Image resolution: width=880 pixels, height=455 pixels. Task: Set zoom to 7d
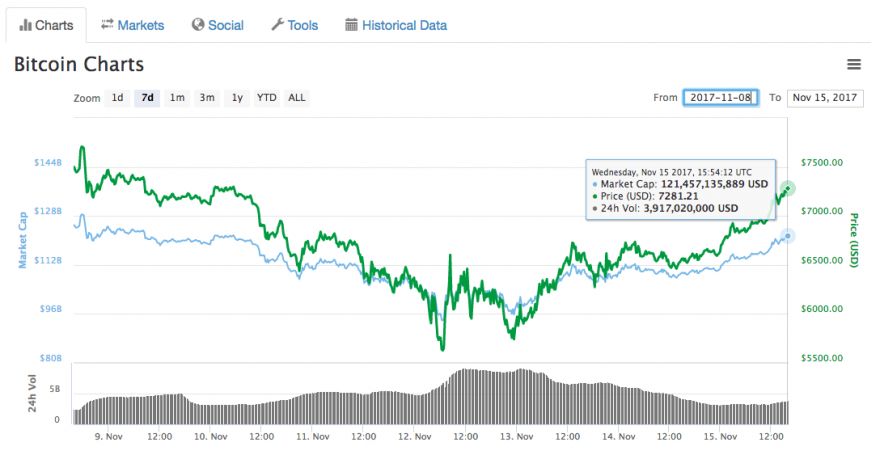(148, 98)
